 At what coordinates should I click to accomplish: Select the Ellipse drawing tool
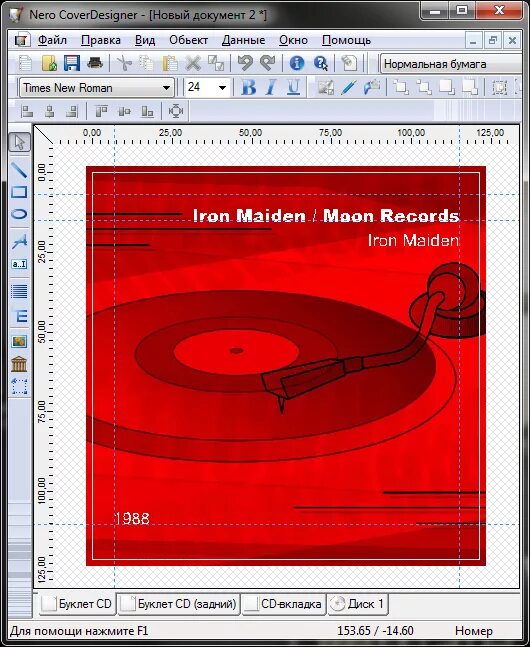pyautogui.click(x=19, y=214)
